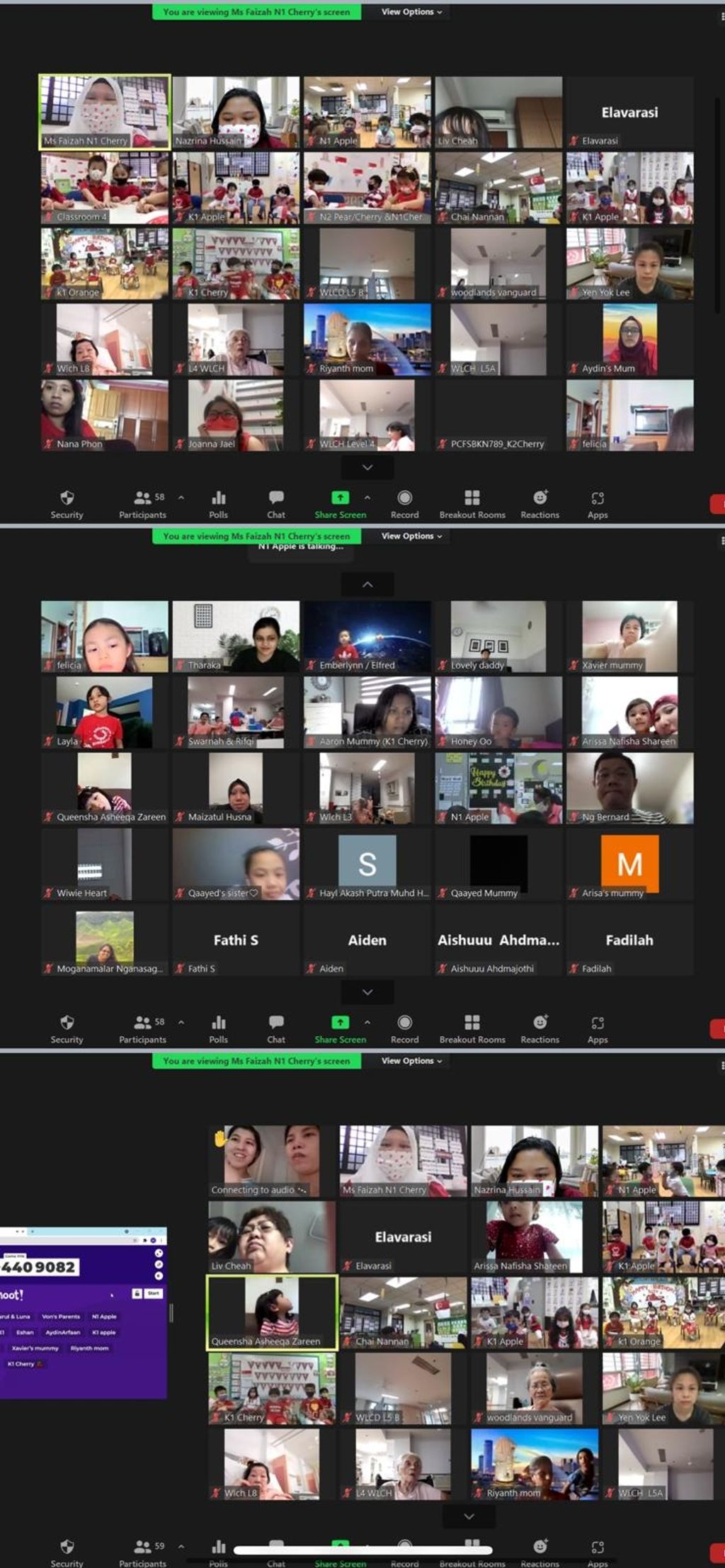The image size is (725, 1568).
Task: Start Record in toolbar below PCFSBKN789_K2Cherry row
Action: tap(404, 504)
